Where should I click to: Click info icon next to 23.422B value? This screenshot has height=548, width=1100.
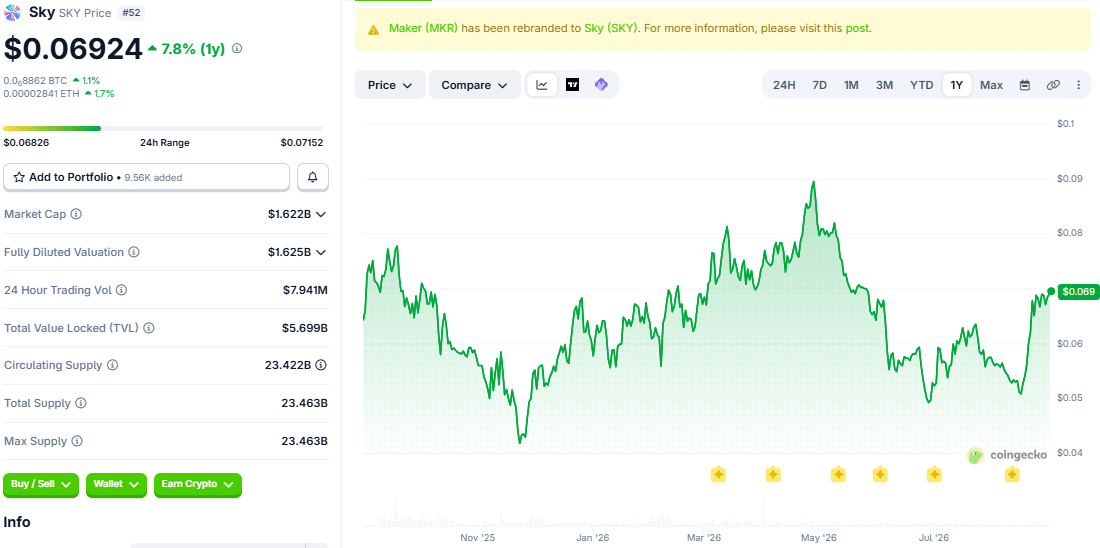[x=321, y=365]
